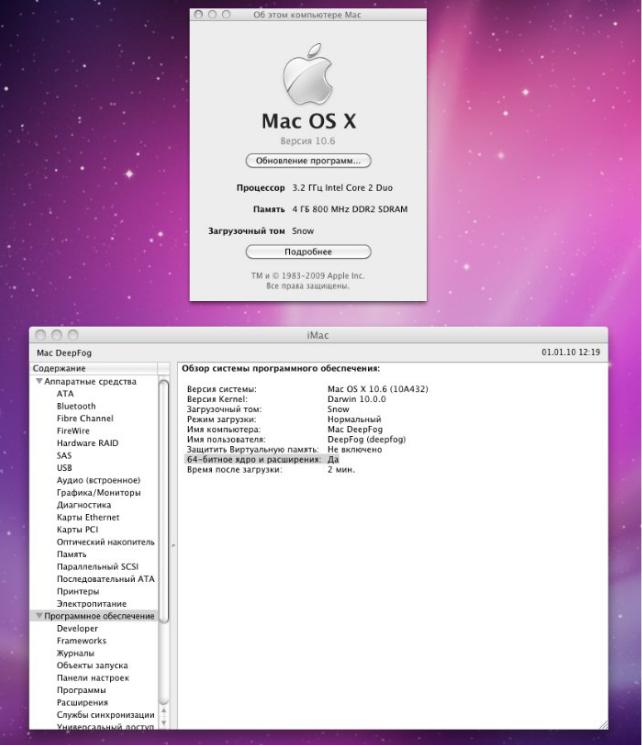642x745 pixels.
Task: Click Версия системы value Mac OS X 10.6 (10A432)
Action: [x=378, y=389]
